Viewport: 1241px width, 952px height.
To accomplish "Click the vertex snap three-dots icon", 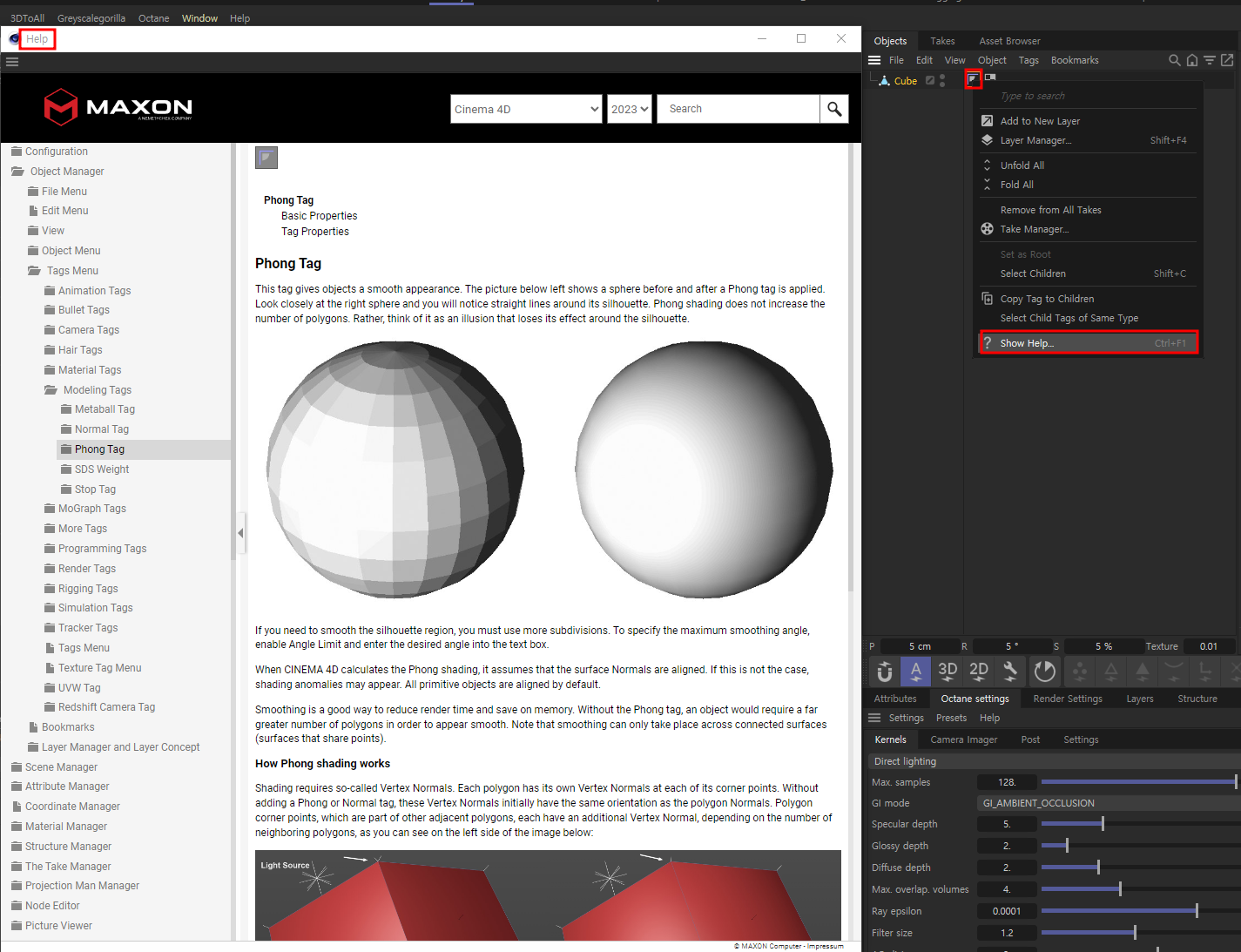I will click(1080, 672).
